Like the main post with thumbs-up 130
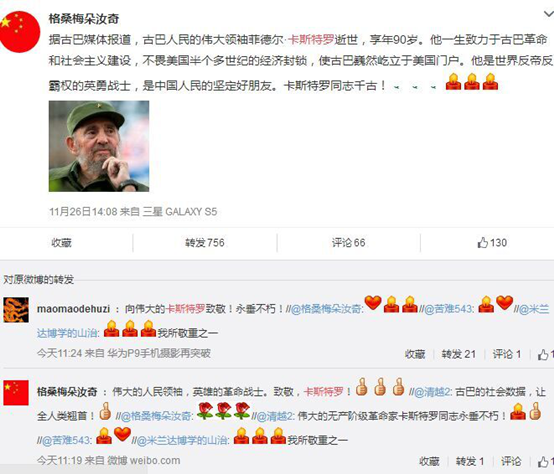 coord(492,243)
